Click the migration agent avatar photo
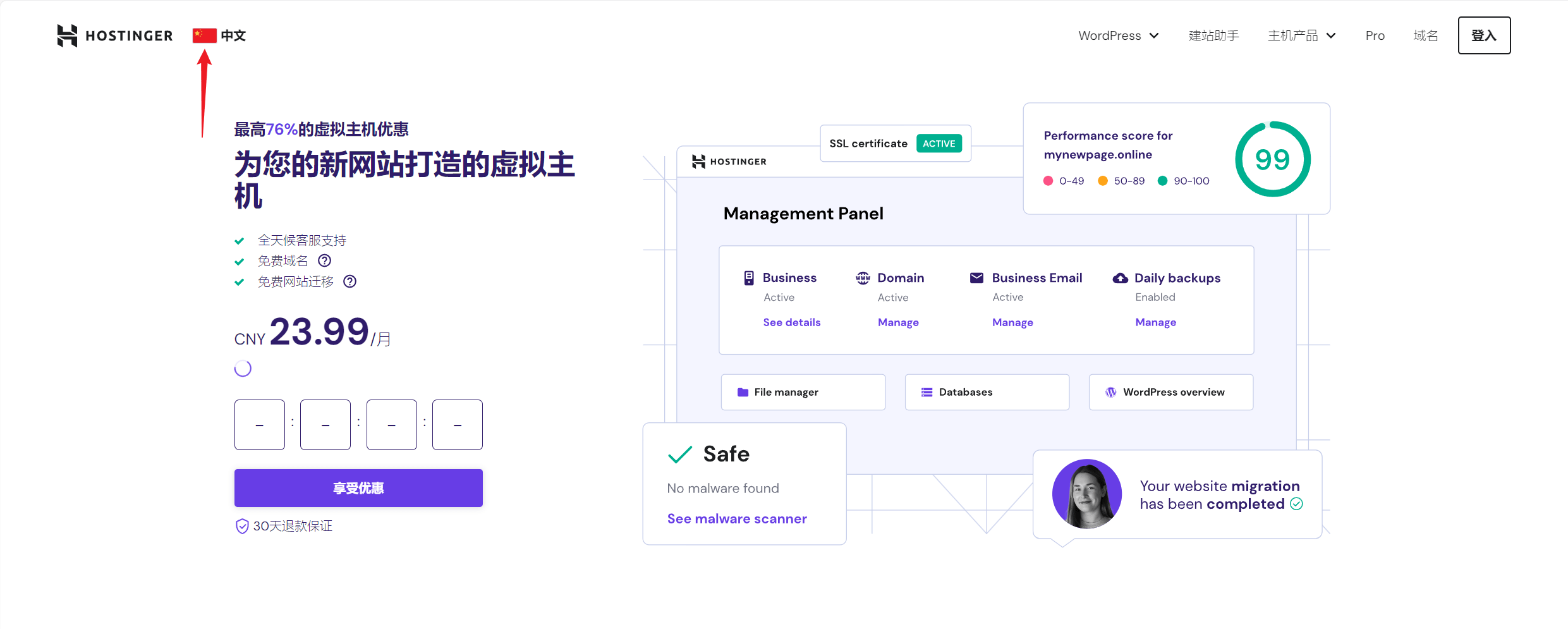This screenshot has width=1568, height=629. [x=1086, y=494]
